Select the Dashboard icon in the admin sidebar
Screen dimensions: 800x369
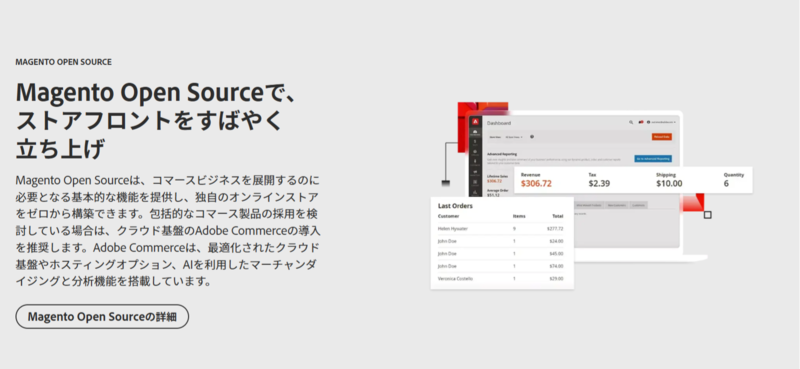475,133
